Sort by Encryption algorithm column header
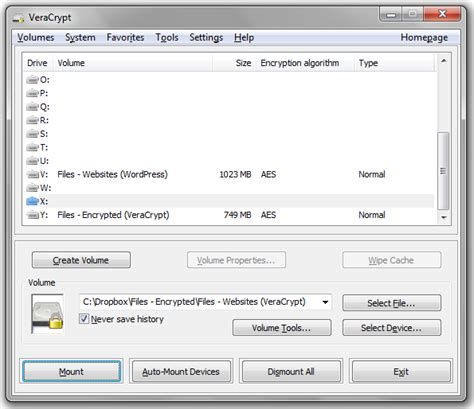 pyautogui.click(x=305, y=63)
